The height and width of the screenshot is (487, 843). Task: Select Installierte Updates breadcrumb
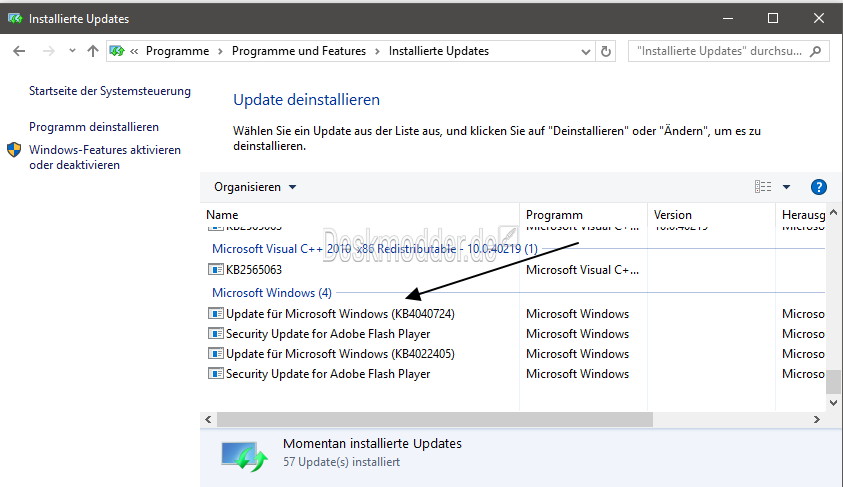pyautogui.click(x=439, y=51)
